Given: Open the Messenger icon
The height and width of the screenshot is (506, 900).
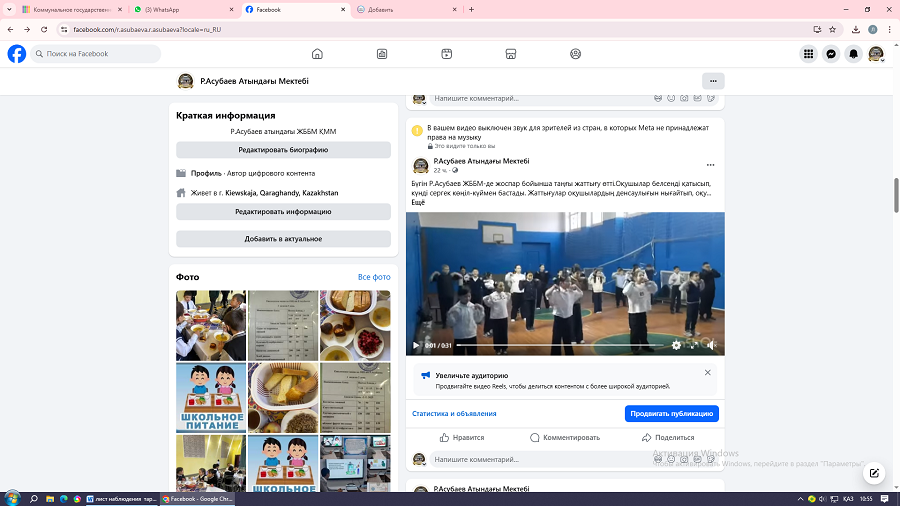Looking at the screenshot, I should pos(831,54).
